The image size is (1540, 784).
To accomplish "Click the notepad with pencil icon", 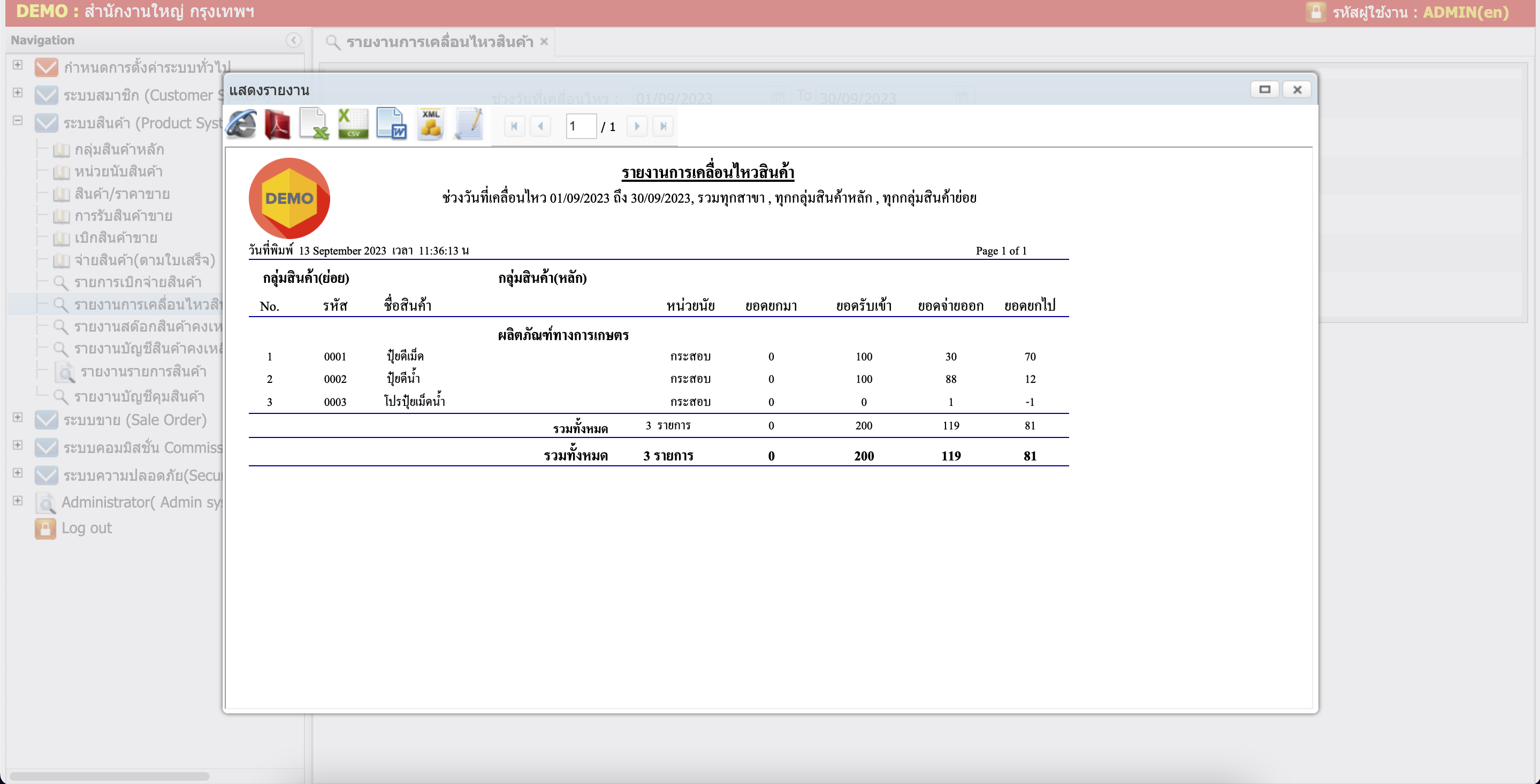I will [x=469, y=125].
